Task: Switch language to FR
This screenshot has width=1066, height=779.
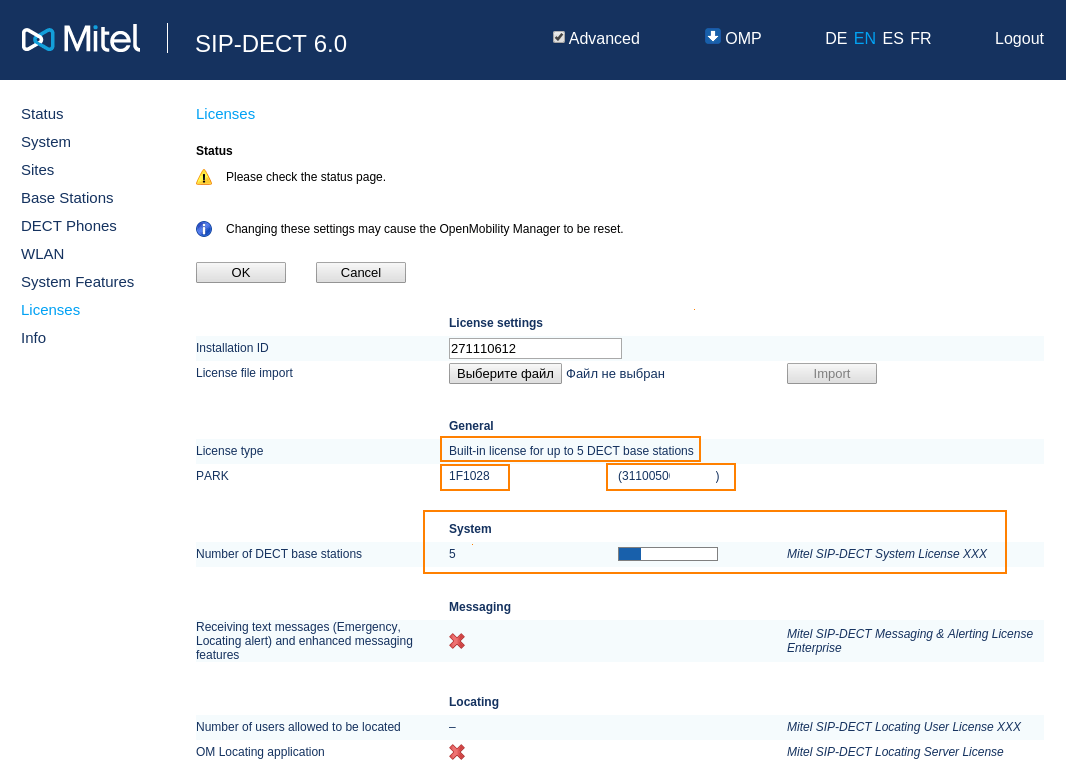Action: 921,39
